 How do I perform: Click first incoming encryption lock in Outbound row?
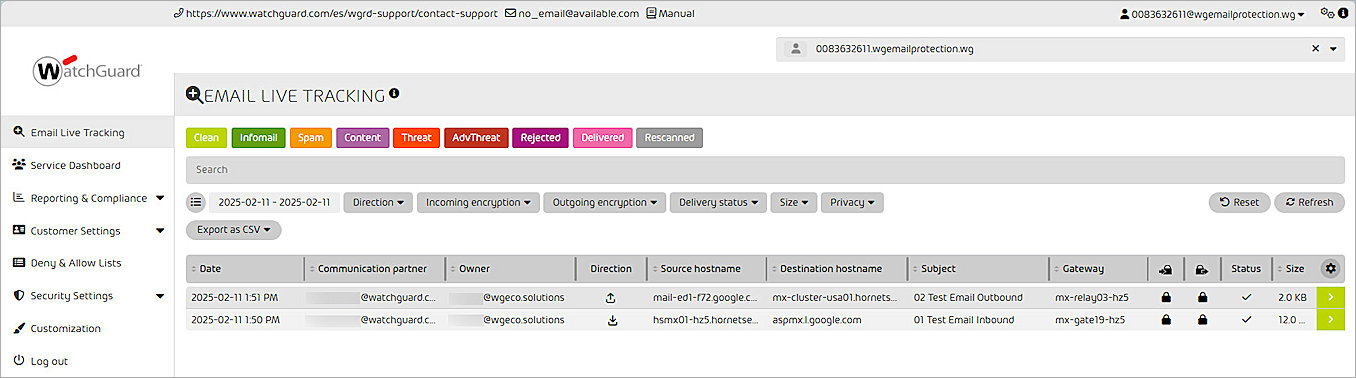tap(1165, 298)
